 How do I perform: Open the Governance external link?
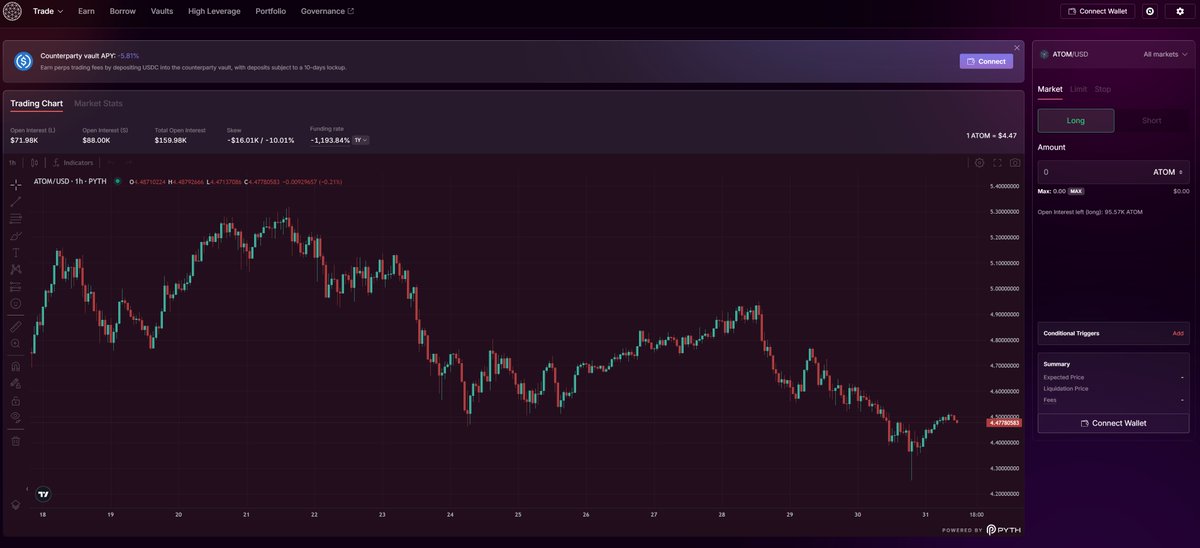click(327, 11)
